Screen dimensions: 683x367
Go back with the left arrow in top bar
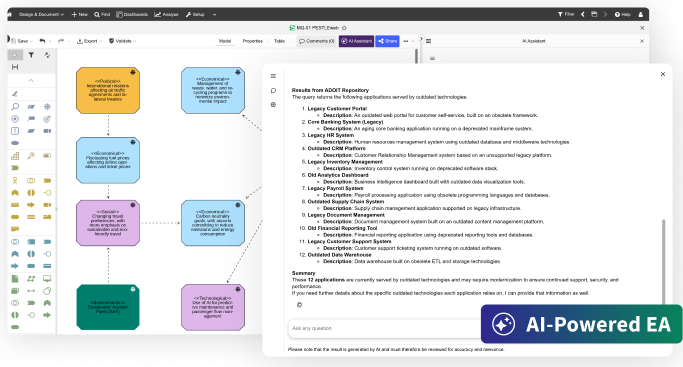(x=582, y=14)
